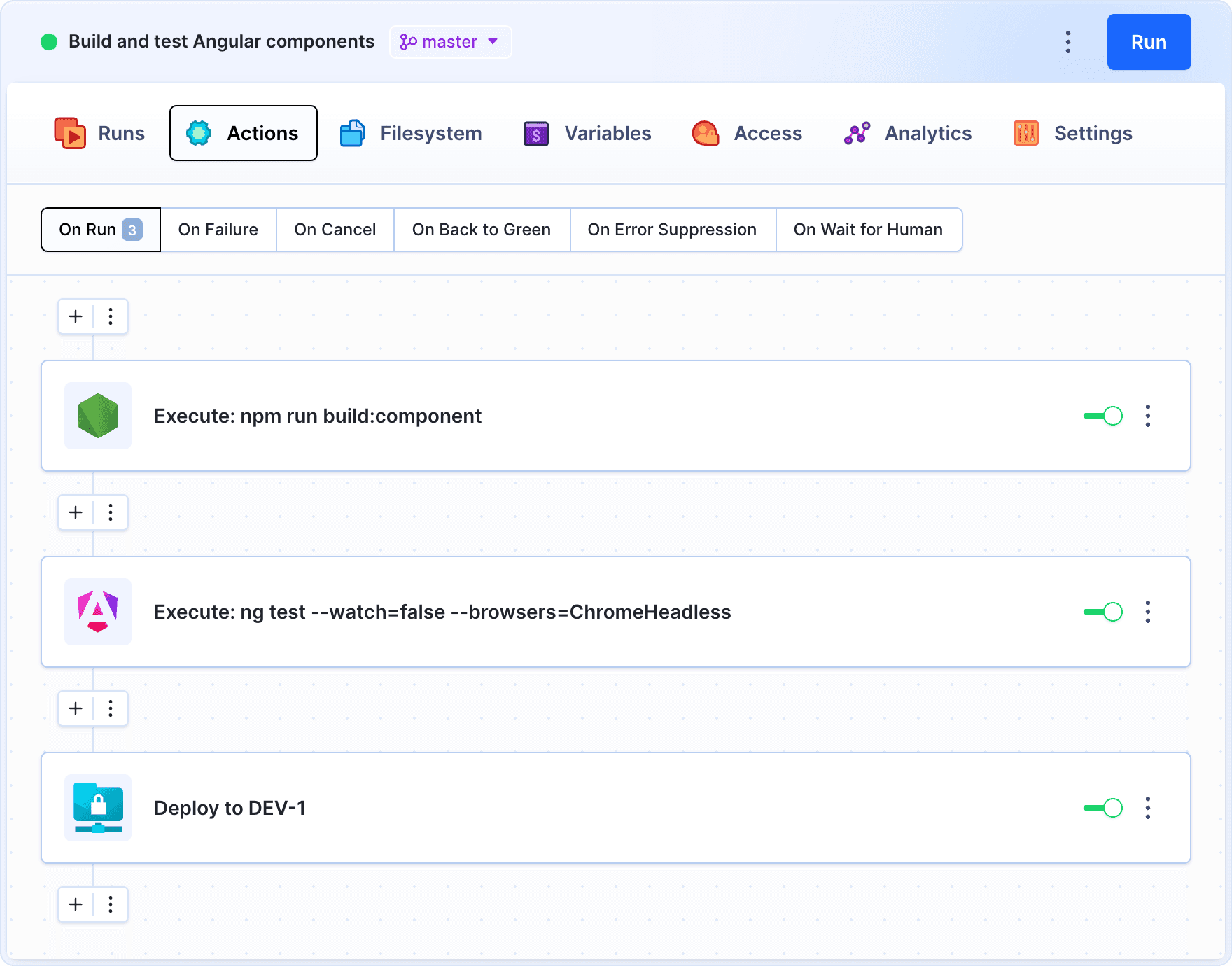Click the Node.js icon on the build action
Screen dimensions: 1232x966
(97, 416)
